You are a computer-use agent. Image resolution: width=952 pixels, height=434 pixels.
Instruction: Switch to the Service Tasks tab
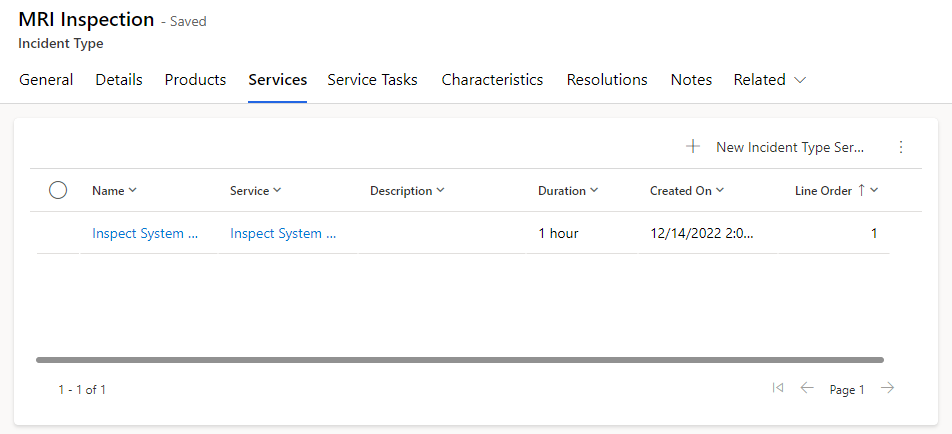372,80
